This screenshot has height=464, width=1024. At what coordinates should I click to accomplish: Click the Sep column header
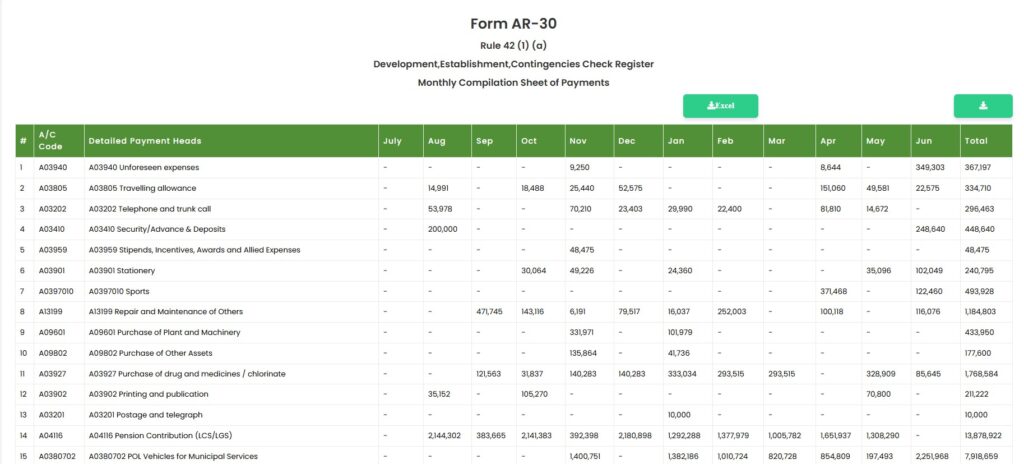point(494,141)
